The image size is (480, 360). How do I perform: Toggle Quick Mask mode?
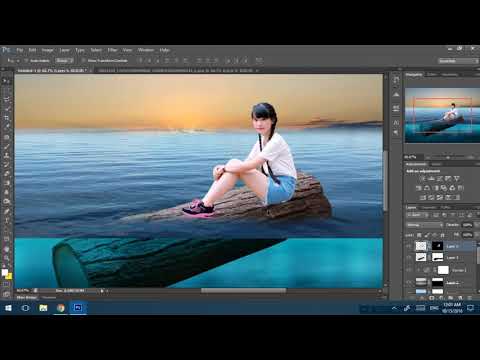[x=6, y=284]
